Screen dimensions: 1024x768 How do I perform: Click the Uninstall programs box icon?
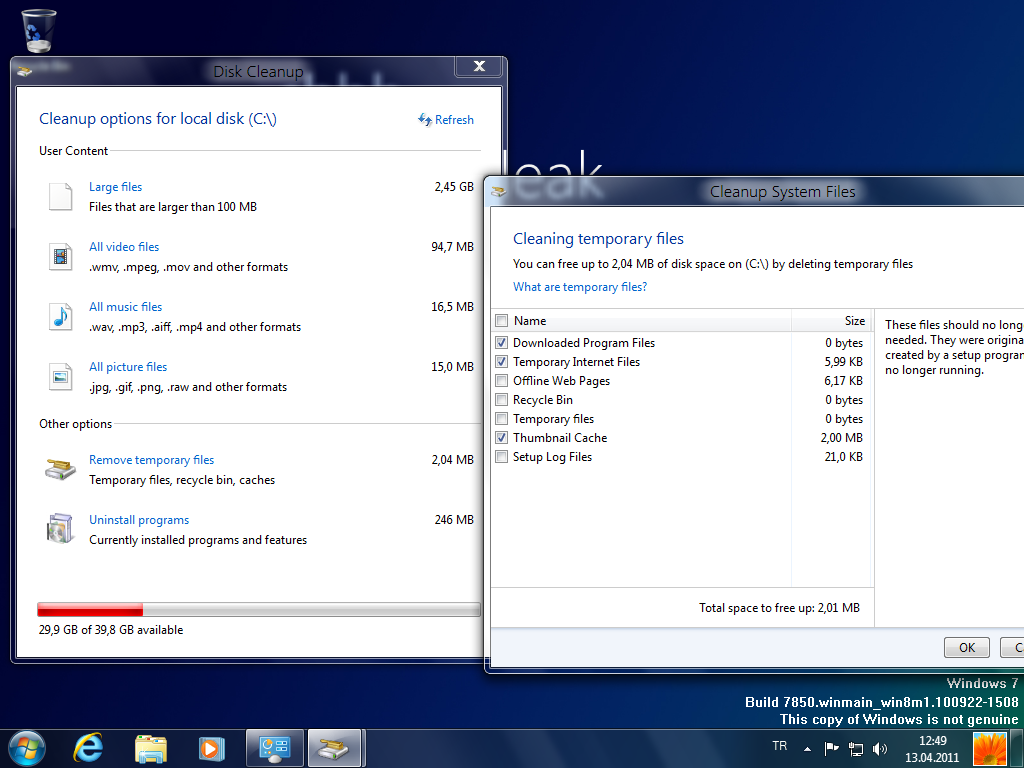tap(61, 529)
